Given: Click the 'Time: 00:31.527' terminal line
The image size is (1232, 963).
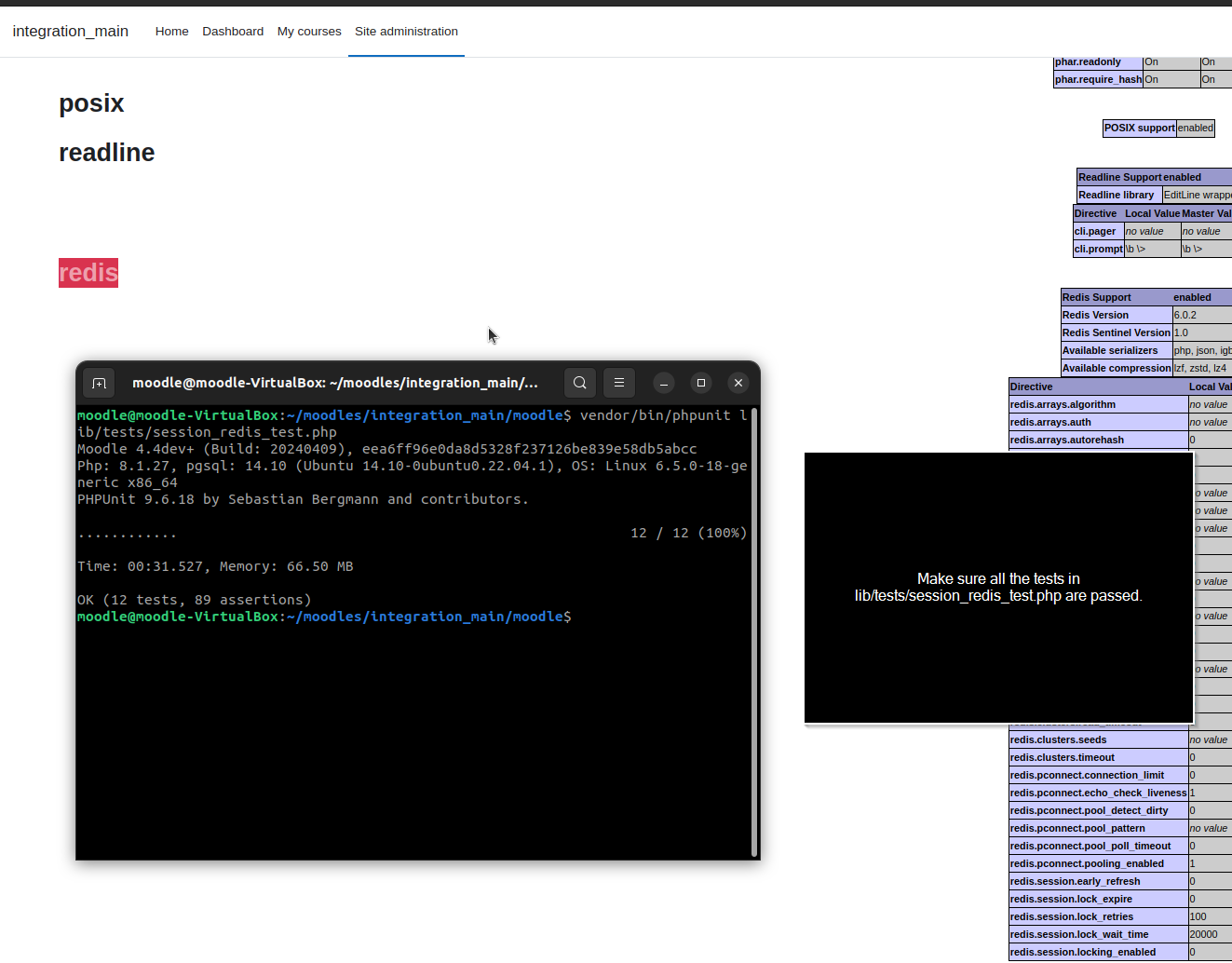Looking at the screenshot, I should 215,566.
